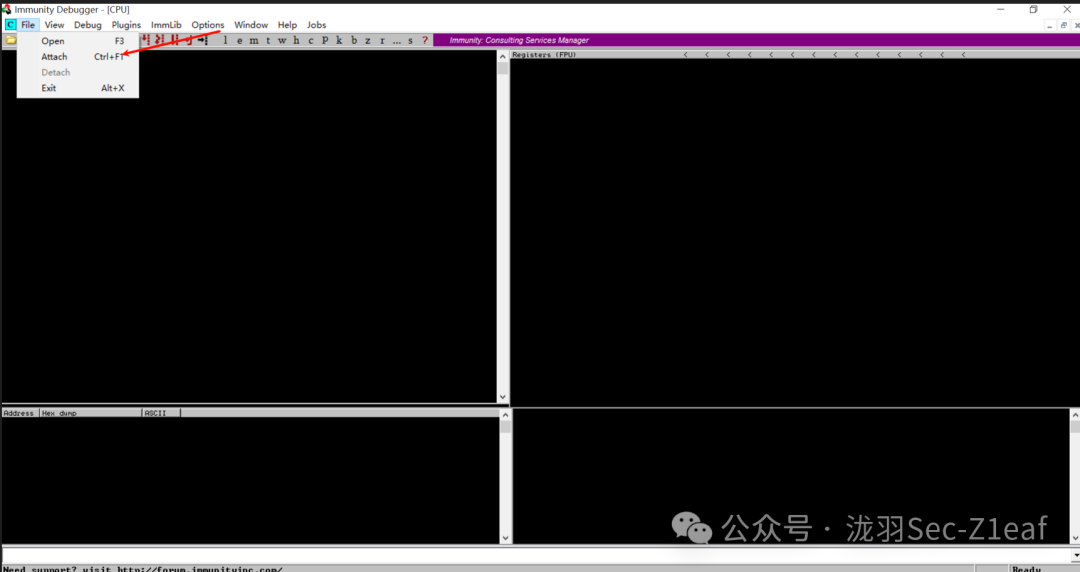Open the command box history dropdown arrow
Screen dimensions: 1080x572
[1075, 555]
